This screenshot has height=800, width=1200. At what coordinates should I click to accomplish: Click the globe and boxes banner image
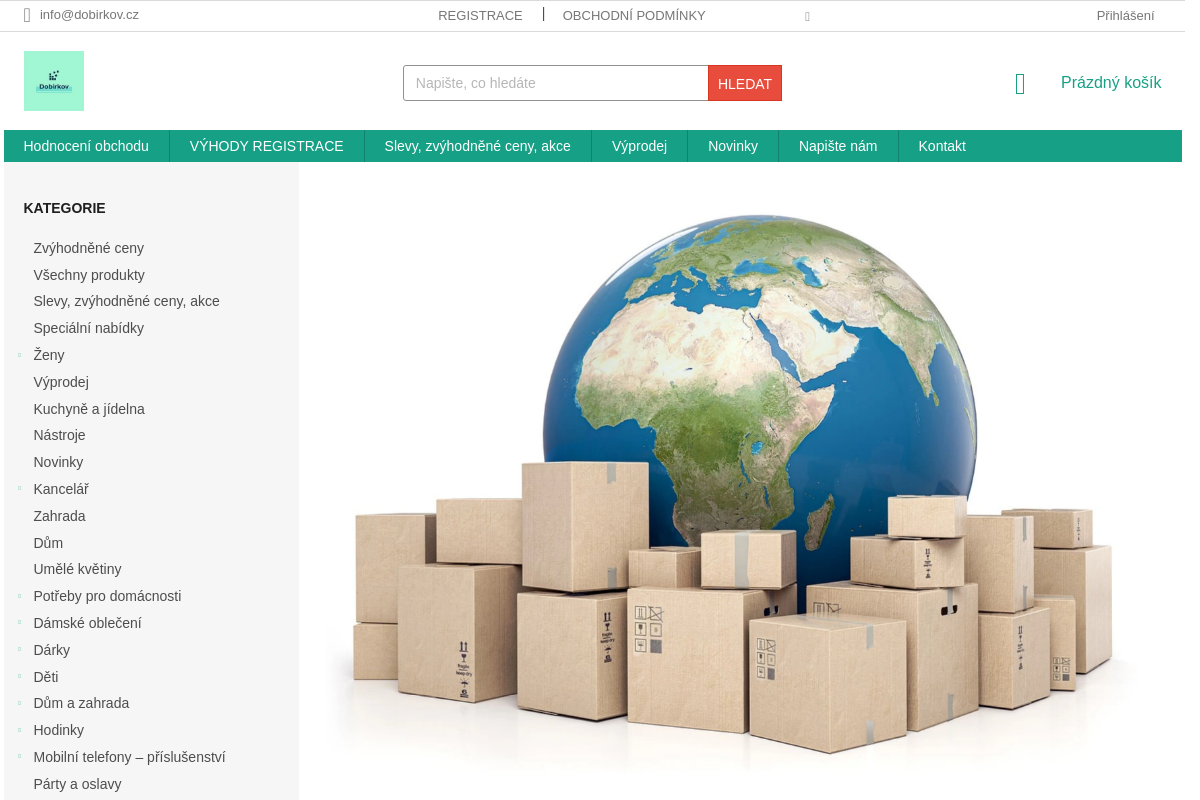[740, 482]
